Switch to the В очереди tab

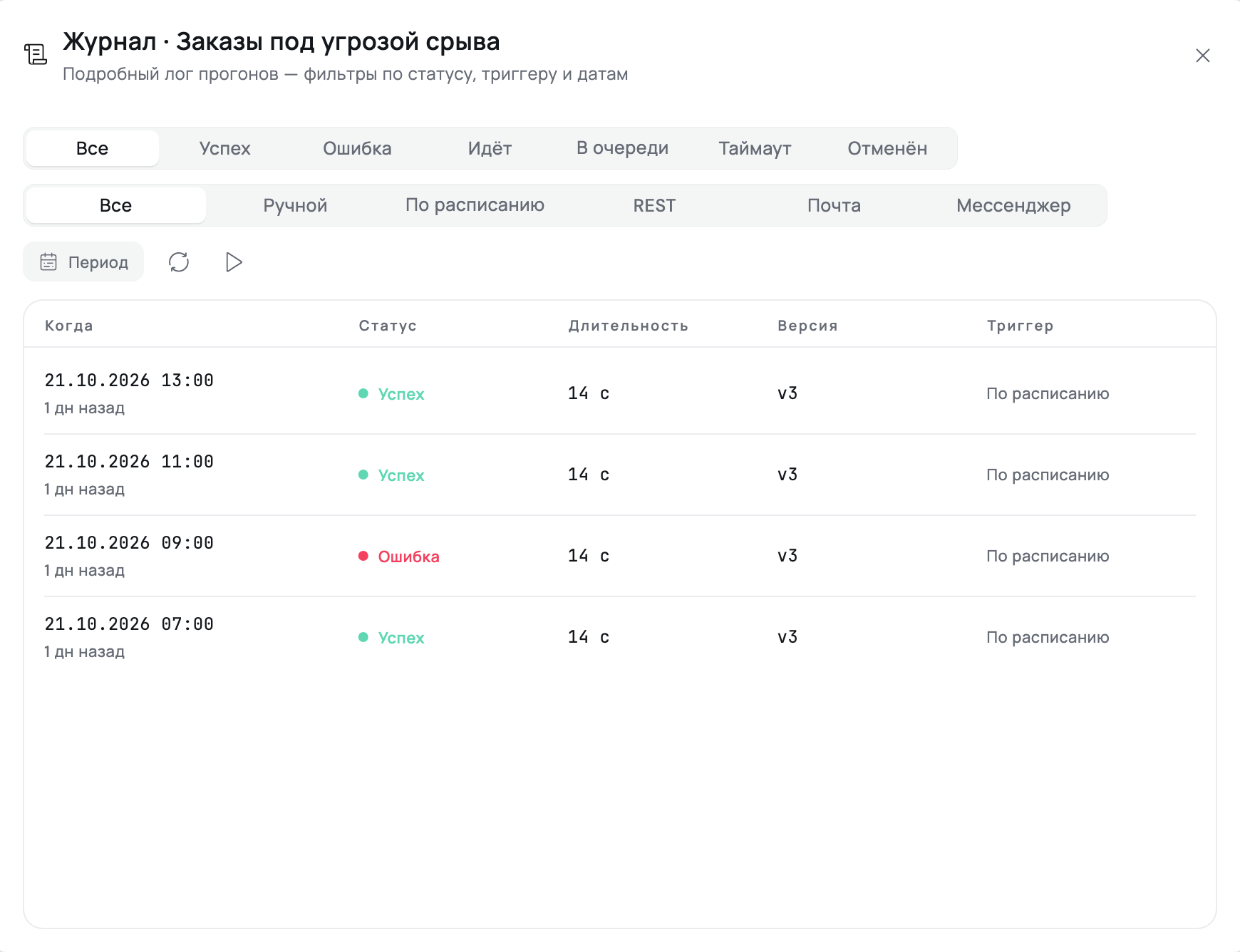pos(623,148)
